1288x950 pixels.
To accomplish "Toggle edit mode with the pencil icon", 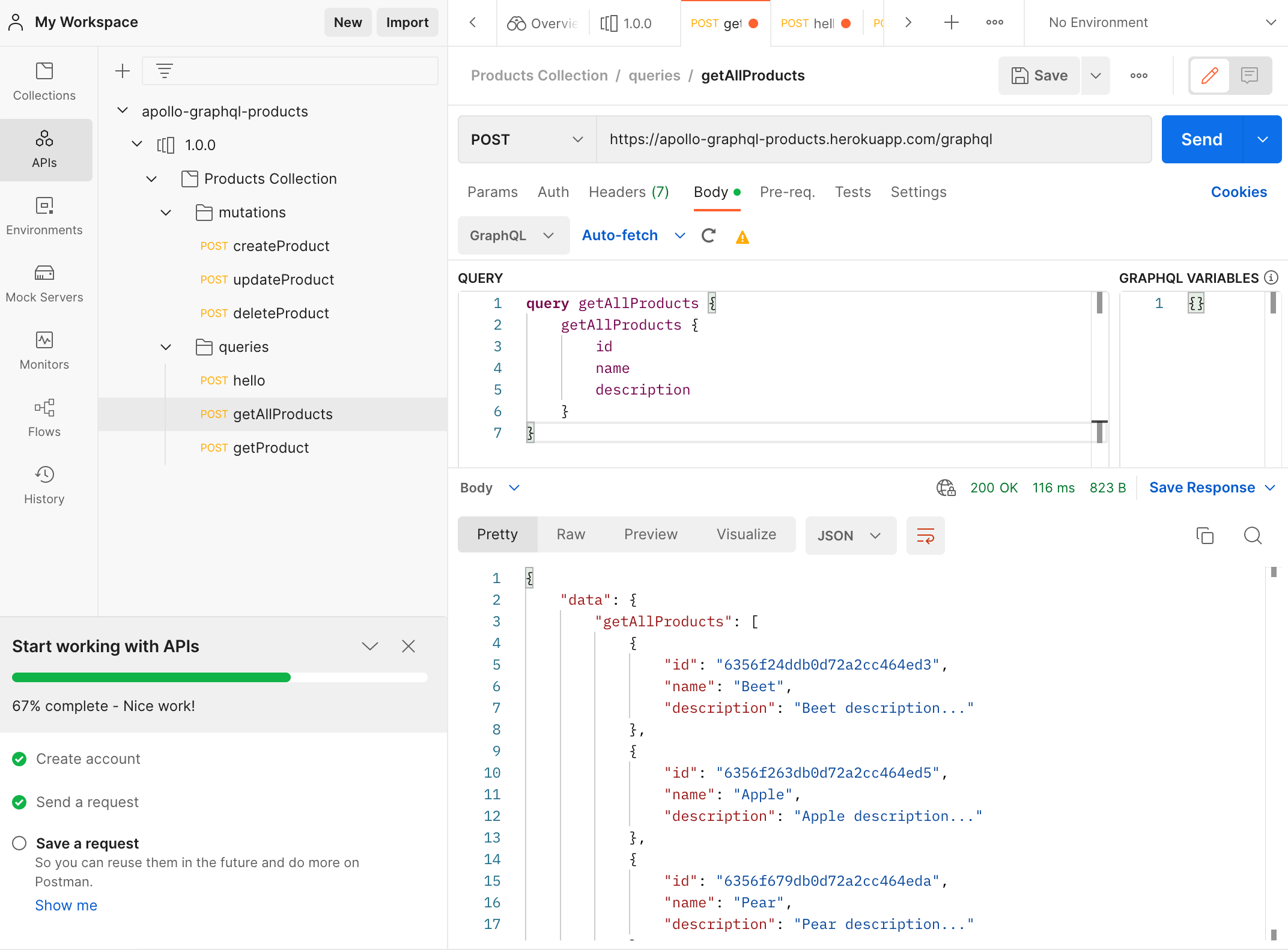I will [x=1209, y=75].
